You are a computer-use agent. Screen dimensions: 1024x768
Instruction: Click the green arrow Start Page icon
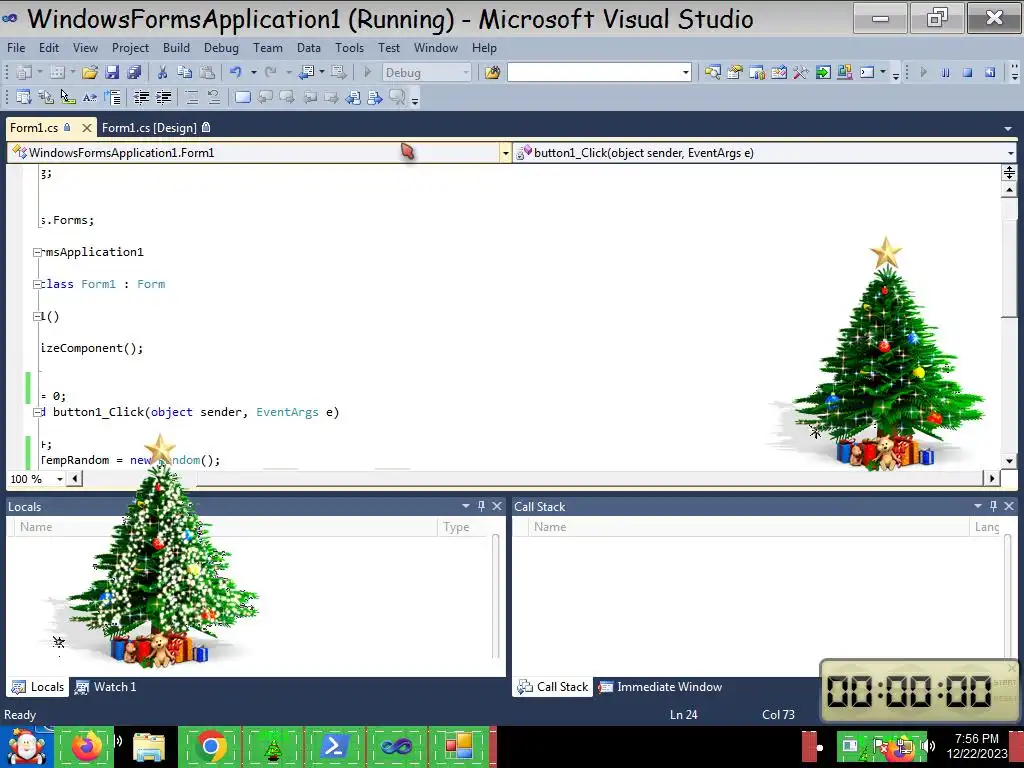823,72
